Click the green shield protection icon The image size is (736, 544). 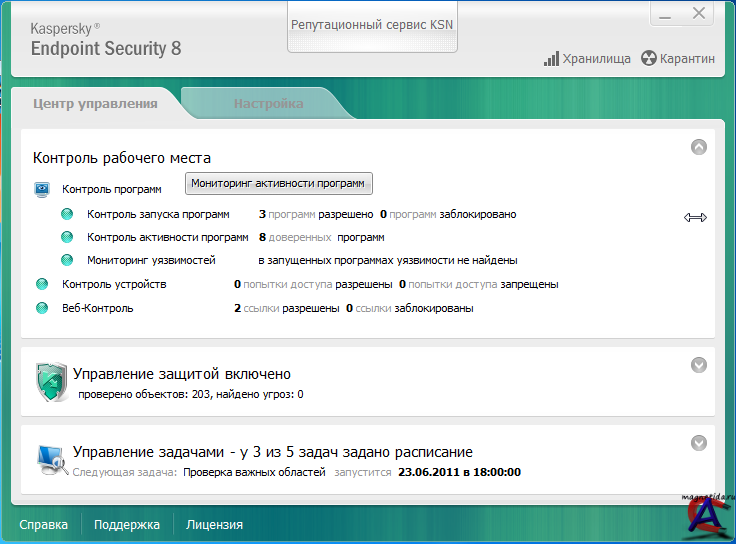50,382
